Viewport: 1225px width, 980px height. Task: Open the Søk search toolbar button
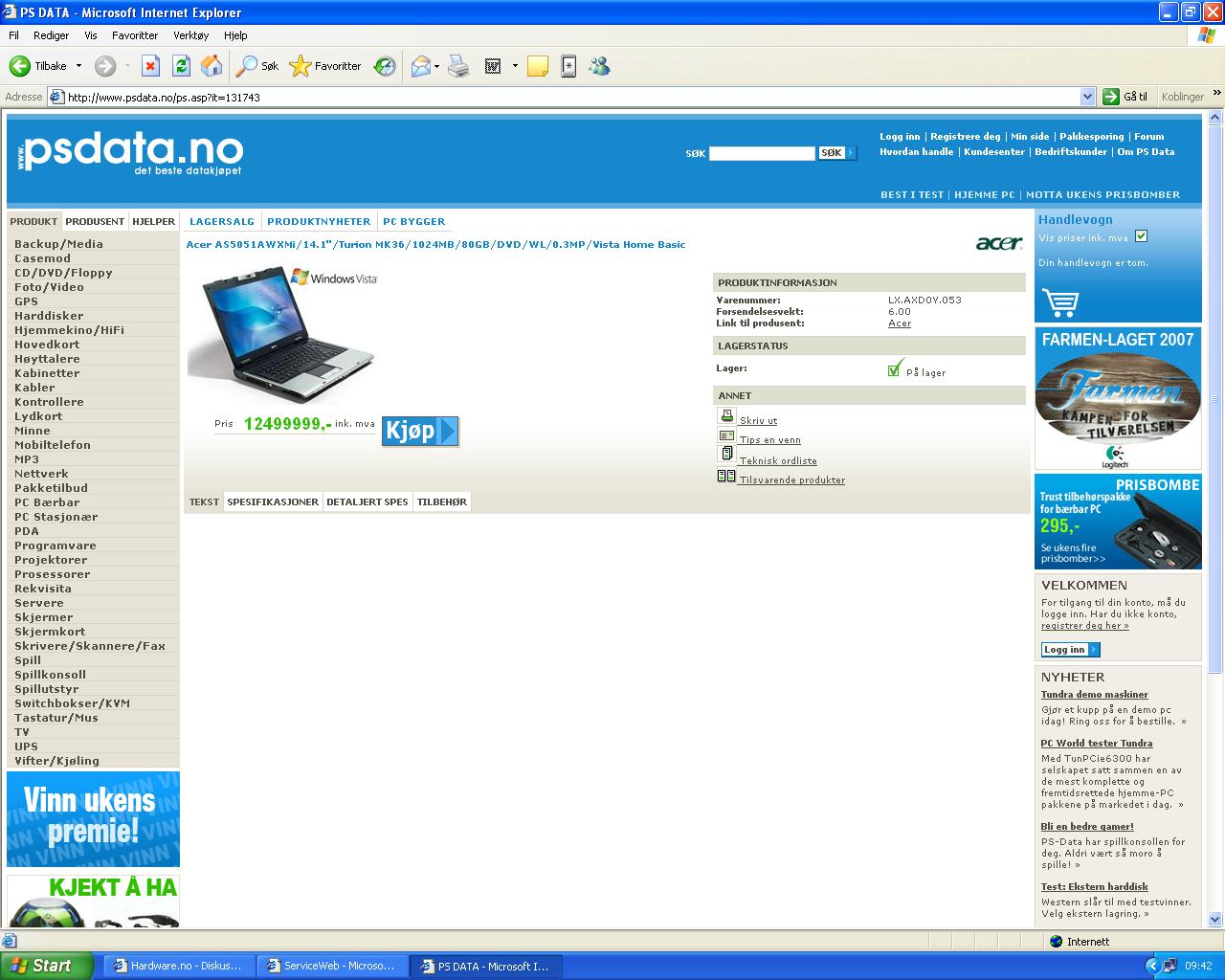click(x=257, y=66)
